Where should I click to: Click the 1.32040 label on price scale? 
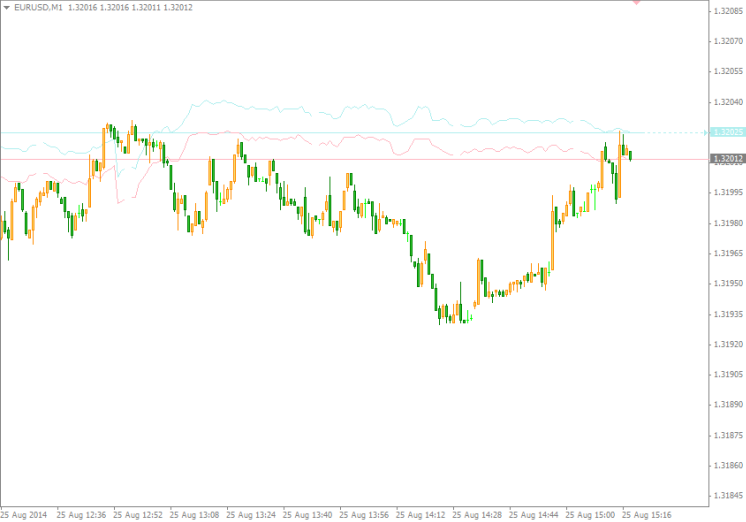(x=726, y=102)
